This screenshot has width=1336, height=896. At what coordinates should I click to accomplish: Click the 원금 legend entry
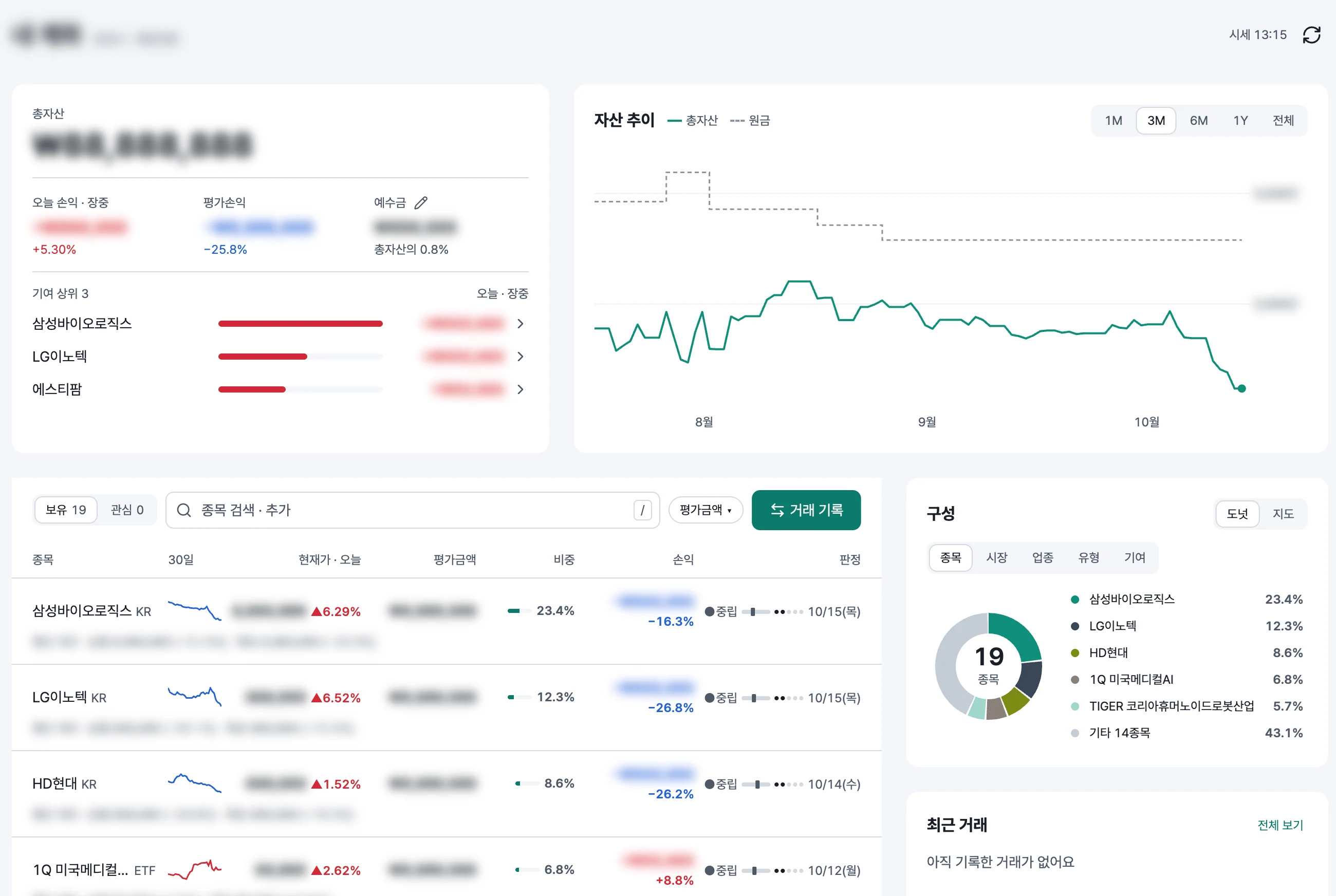(x=750, y=121)
